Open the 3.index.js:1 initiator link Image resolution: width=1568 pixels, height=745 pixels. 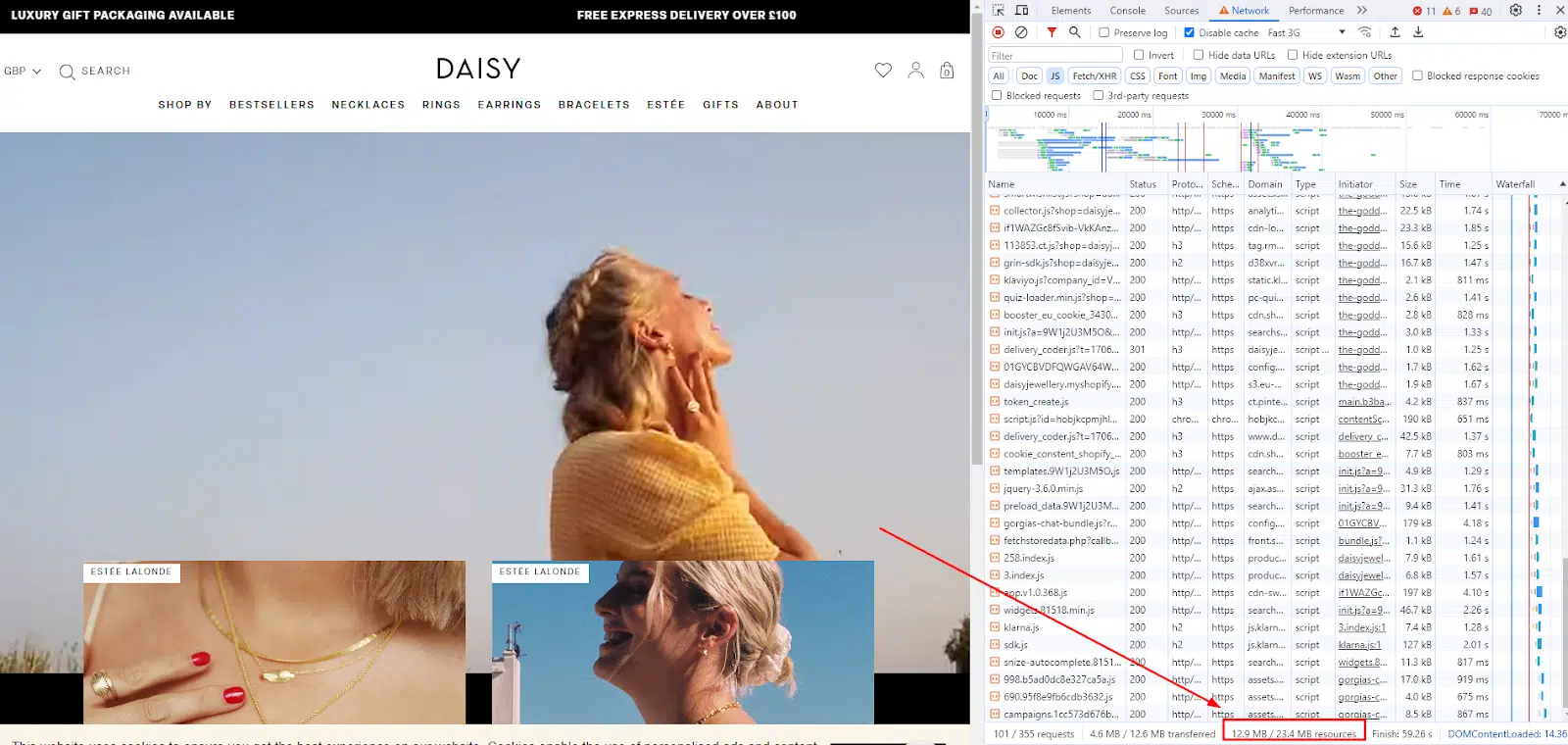point(1362,627)
